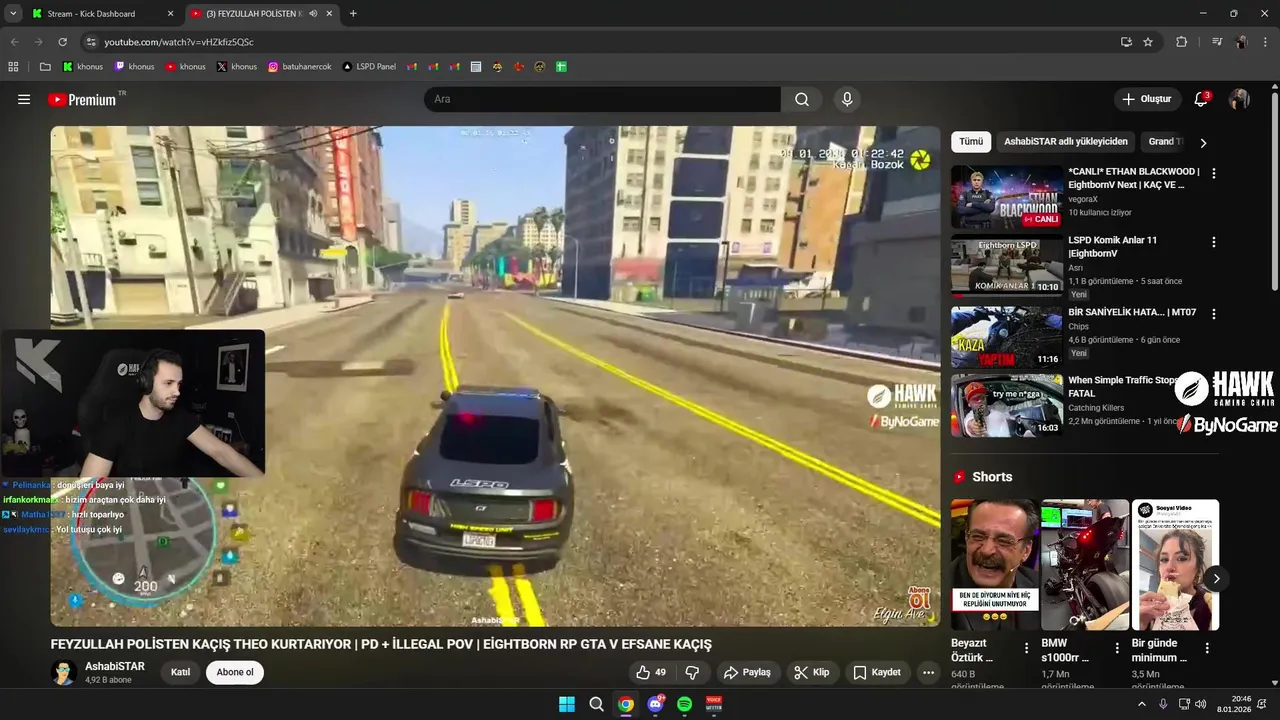Expand the Chrome tab search dropdown
The image size is (1280, 720).
(13, 14)
